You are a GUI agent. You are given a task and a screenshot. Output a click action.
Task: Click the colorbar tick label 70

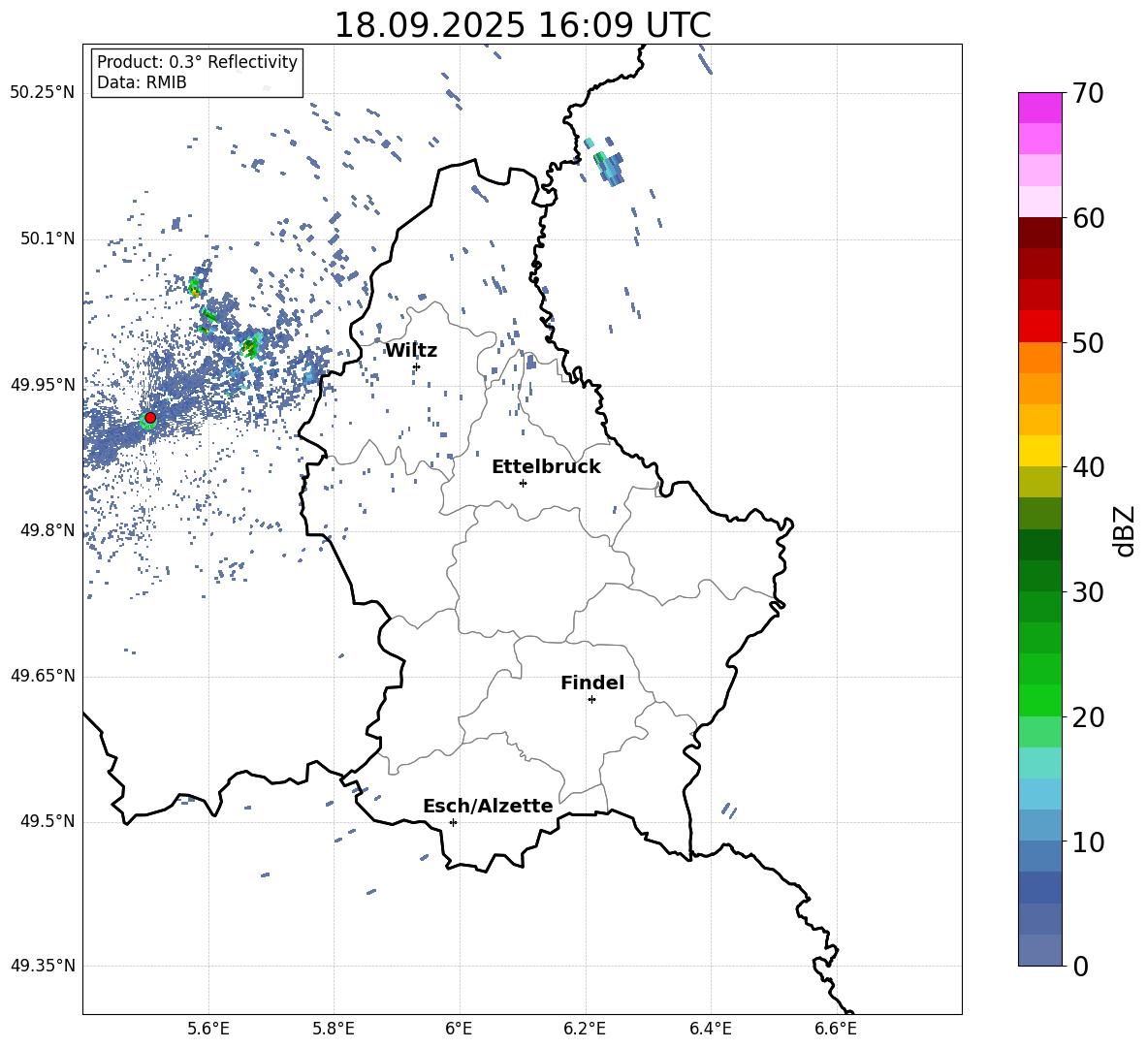pyautogui.click(x=1088, y=94)
